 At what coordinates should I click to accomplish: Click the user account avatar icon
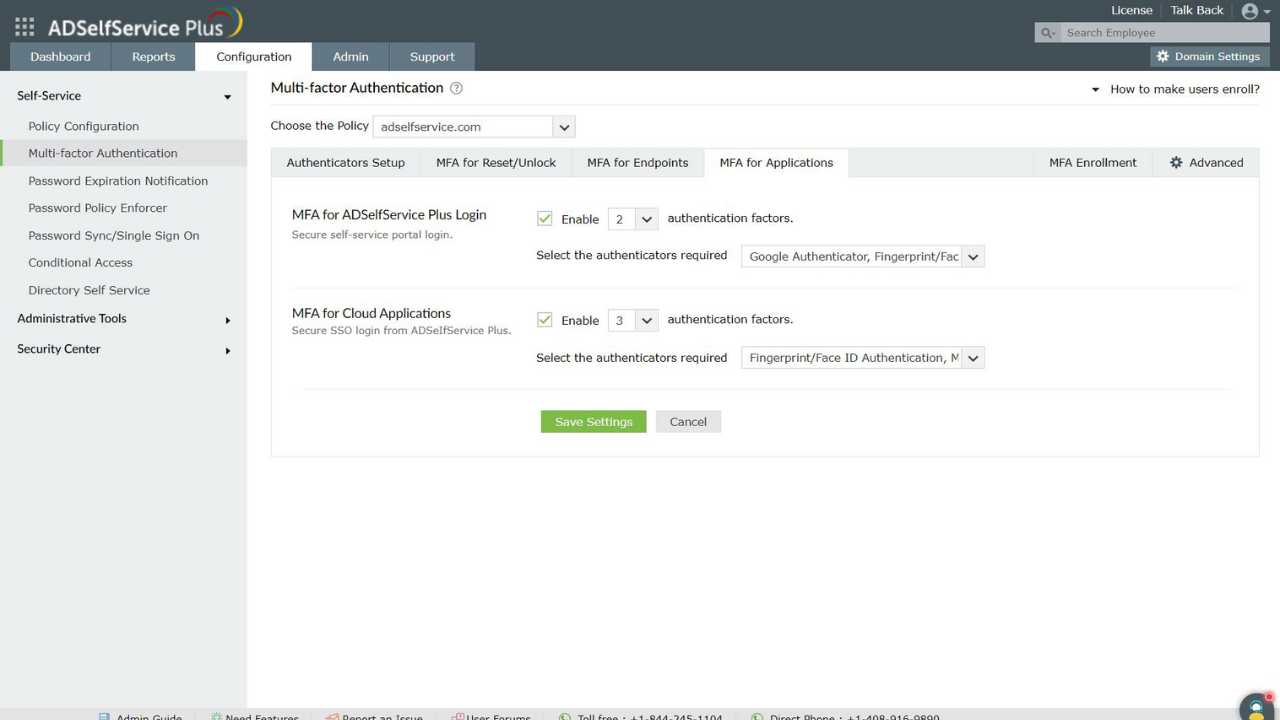pyautogui.click(x=1249, y=11)
